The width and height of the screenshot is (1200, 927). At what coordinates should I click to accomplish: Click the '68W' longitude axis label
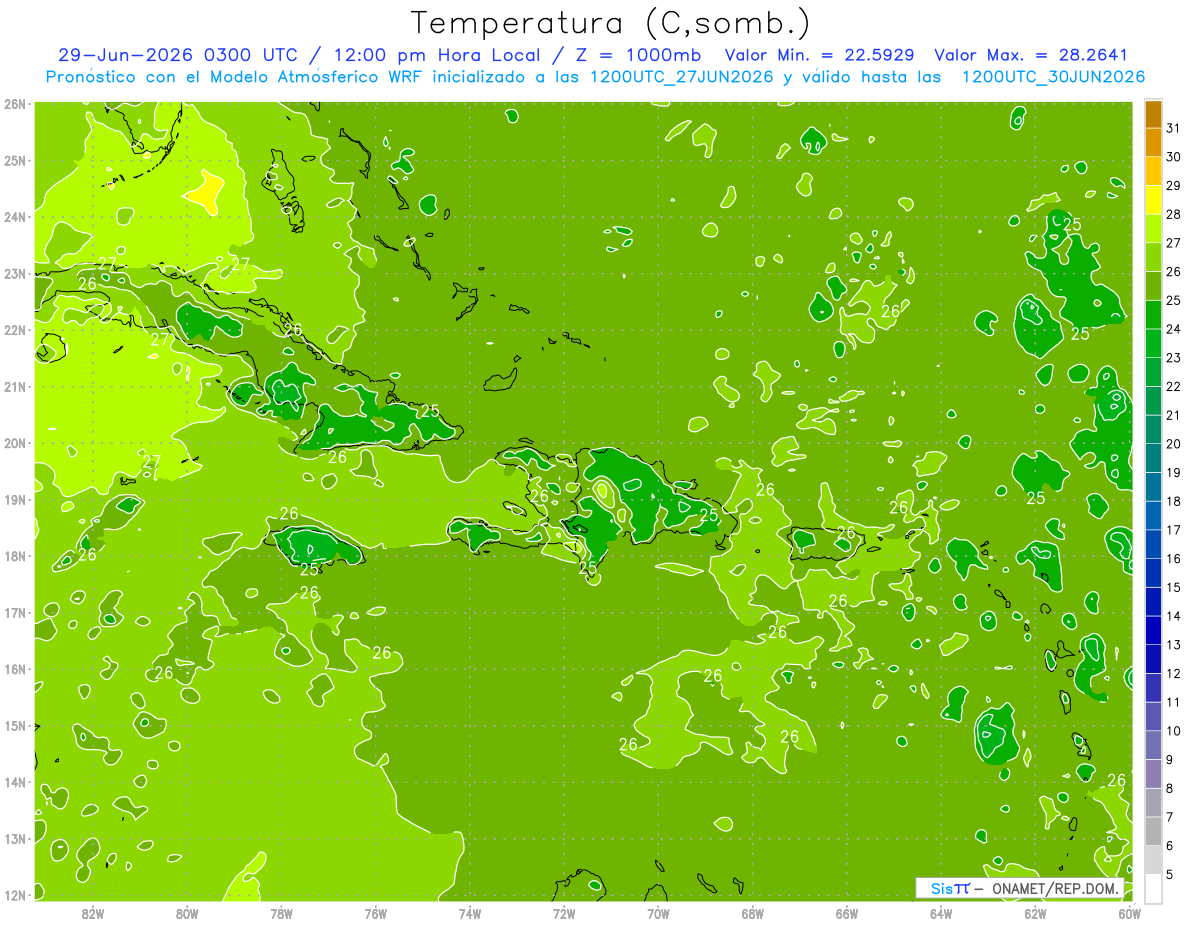click(752, 913)
